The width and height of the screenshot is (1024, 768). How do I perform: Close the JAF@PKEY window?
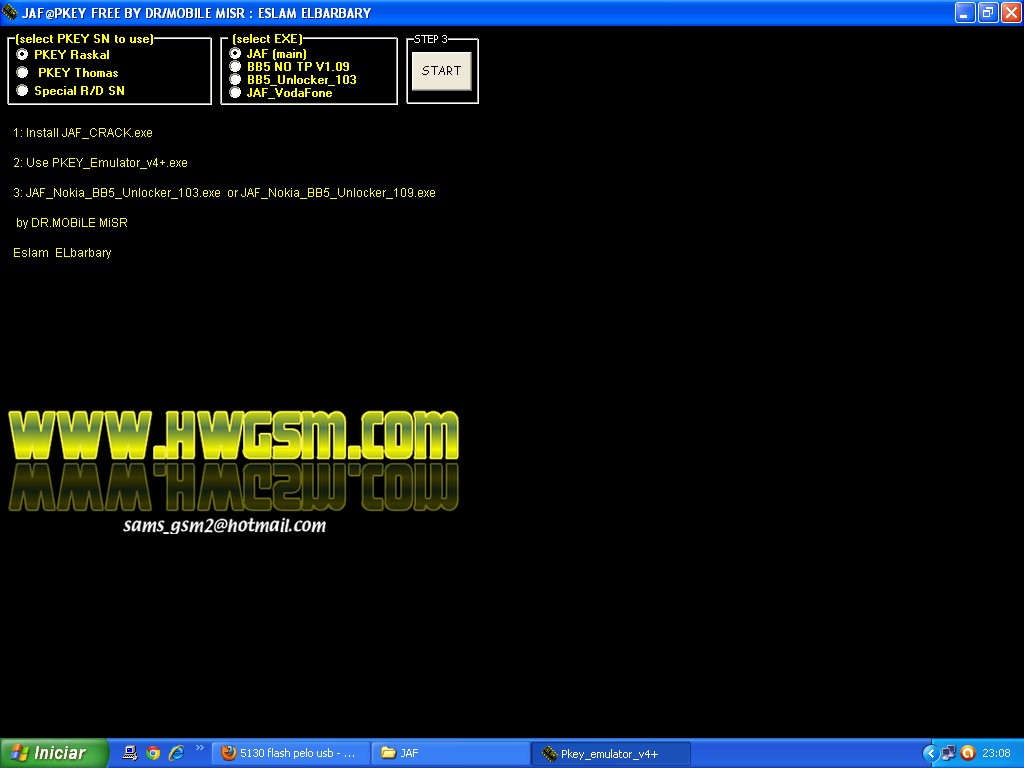(x=1011, y=12)
